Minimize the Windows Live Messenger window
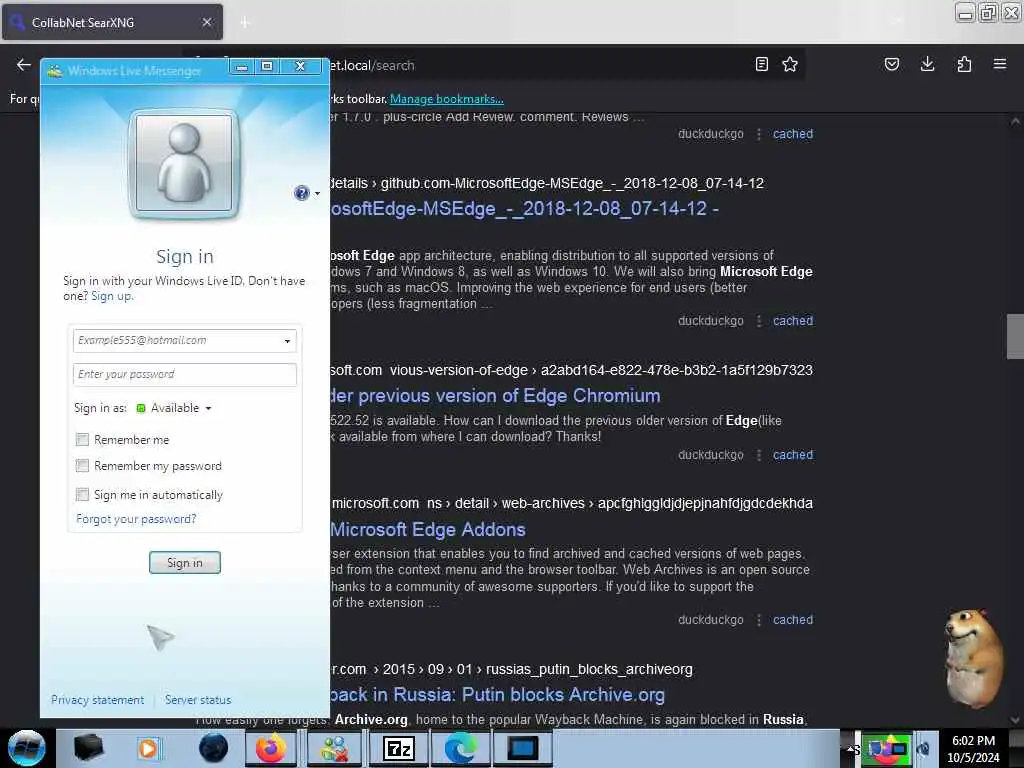This screenshot has height=768, width=1024. pos(242,67)
